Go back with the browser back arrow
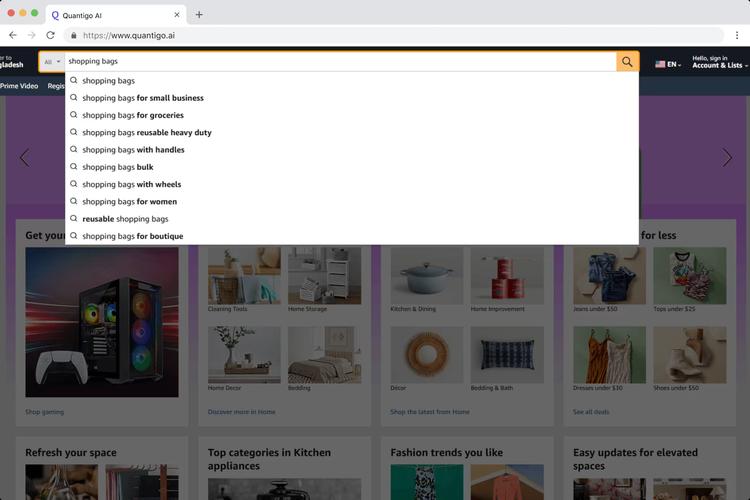Screen dimensions: 750x500 13,35
